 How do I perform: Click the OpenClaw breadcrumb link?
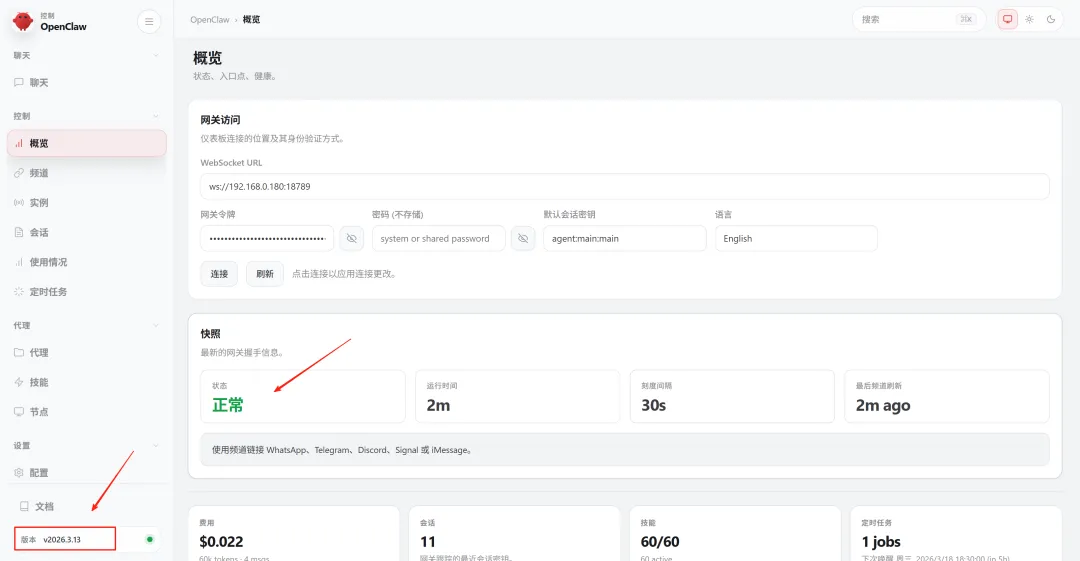click(x=209, y=19)
